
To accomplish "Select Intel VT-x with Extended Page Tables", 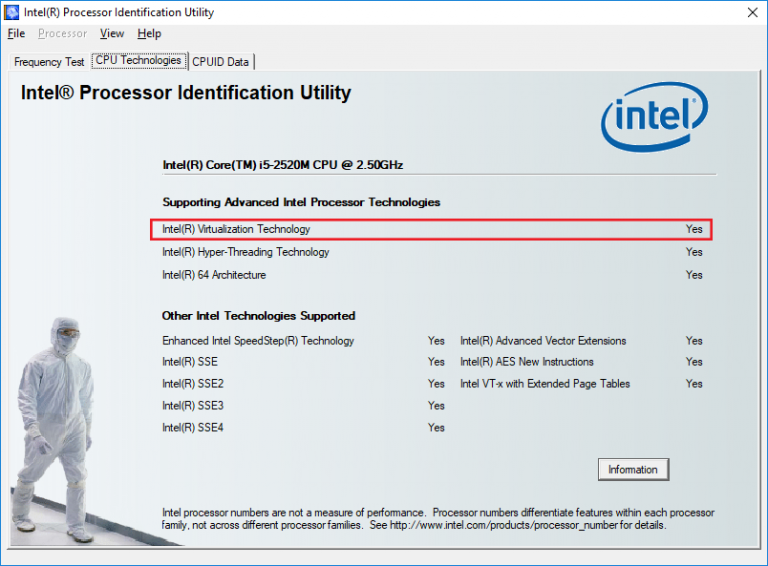I will click(545, 384).
